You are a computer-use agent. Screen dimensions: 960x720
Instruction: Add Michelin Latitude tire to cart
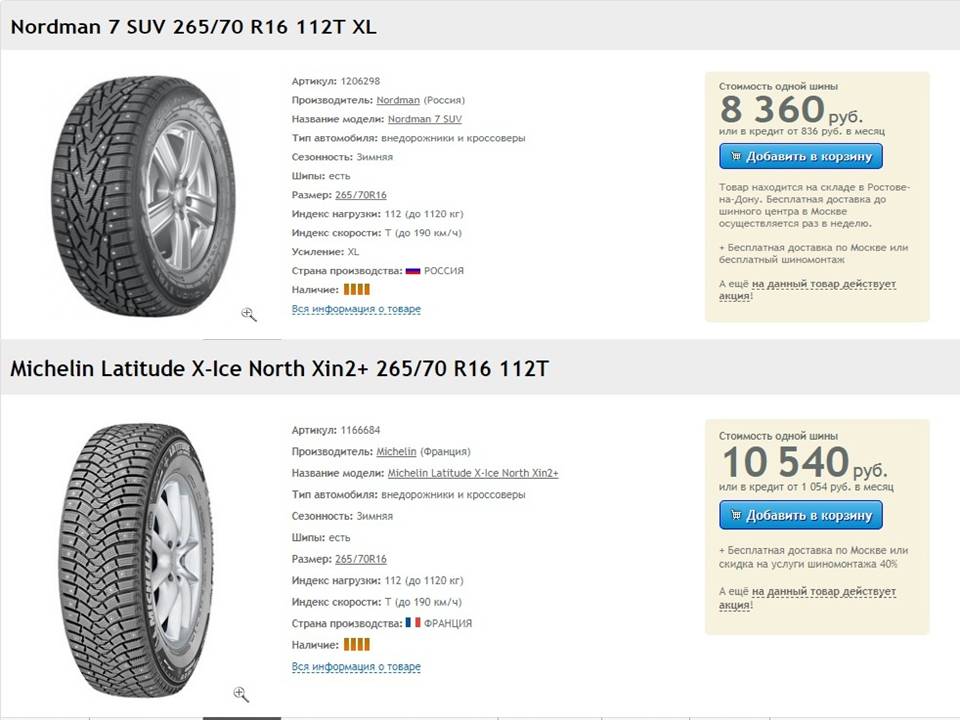click(x=801, y=515)
